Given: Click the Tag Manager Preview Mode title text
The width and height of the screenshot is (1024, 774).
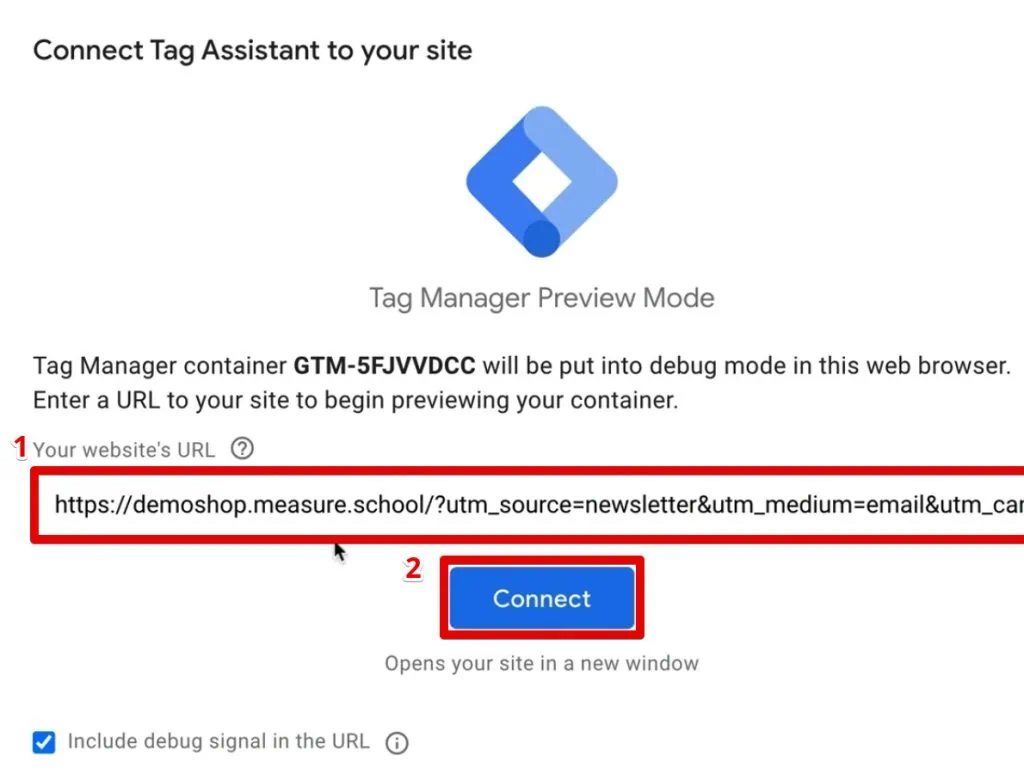Looking at the screenshot, I should [x=540, y=297].
